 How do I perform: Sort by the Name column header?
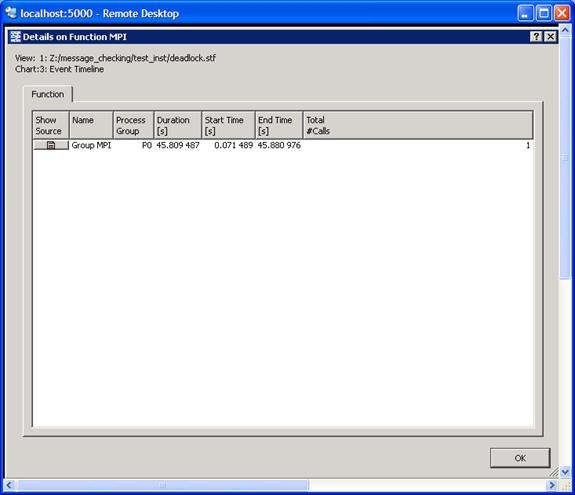91,125
